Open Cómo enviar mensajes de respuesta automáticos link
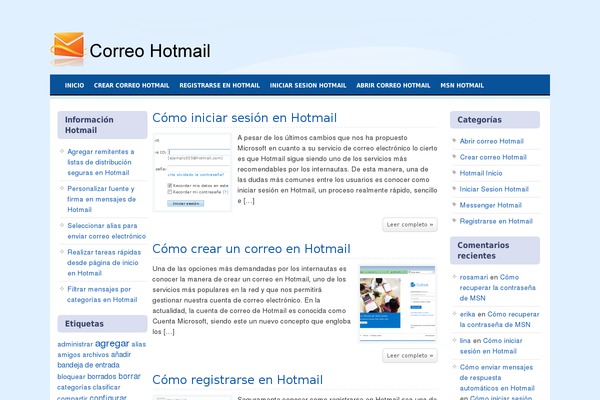Viewport: 600px width, 400px height. pos(497,377)
